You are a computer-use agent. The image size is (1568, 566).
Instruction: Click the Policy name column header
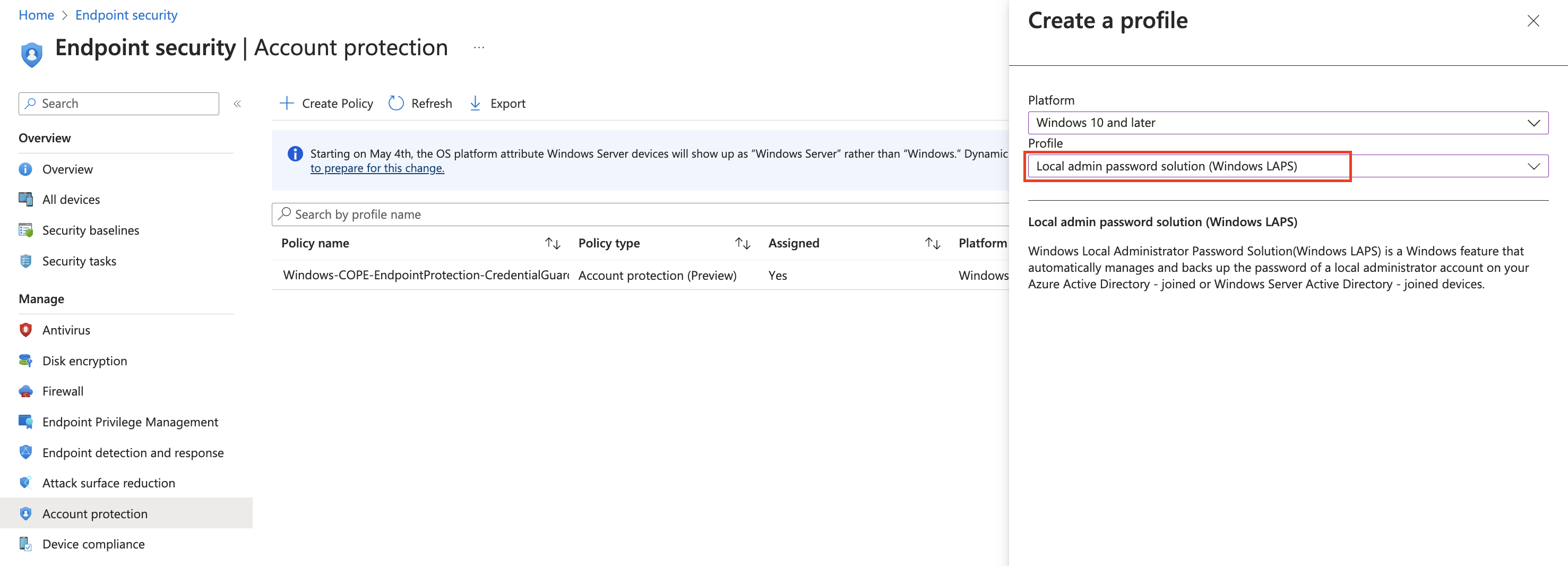315,243
